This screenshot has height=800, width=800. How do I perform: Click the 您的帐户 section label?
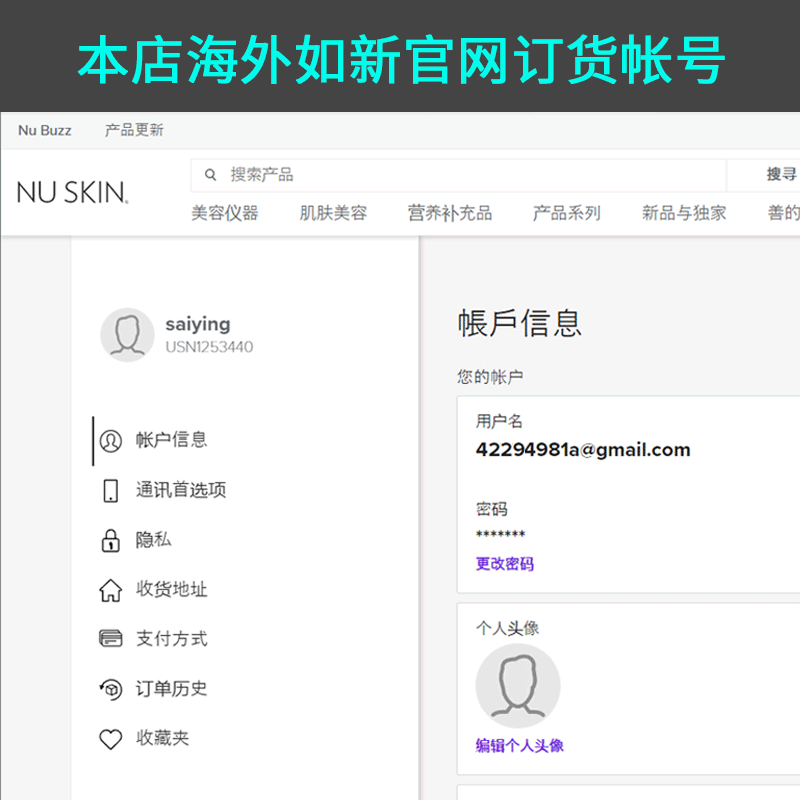click(490, 377)
